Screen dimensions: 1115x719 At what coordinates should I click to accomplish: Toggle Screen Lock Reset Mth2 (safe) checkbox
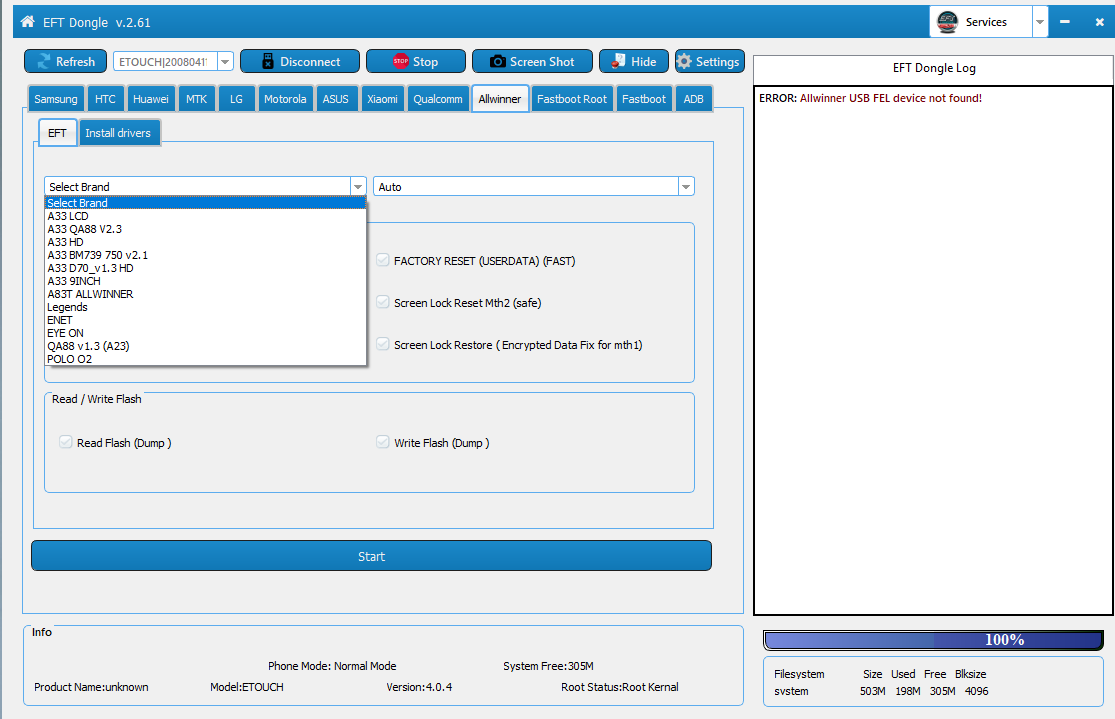click(383, 302)
